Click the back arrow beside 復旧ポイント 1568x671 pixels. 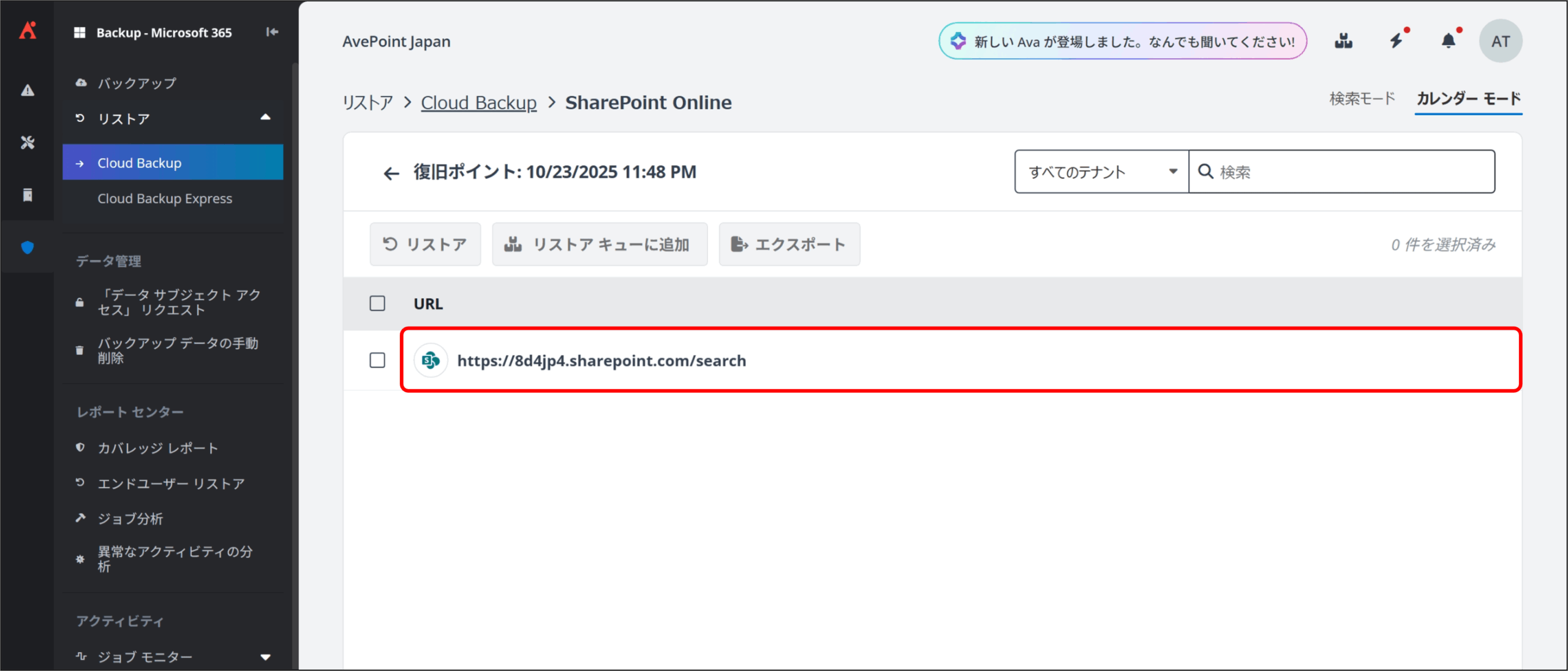tap(391, 173)
